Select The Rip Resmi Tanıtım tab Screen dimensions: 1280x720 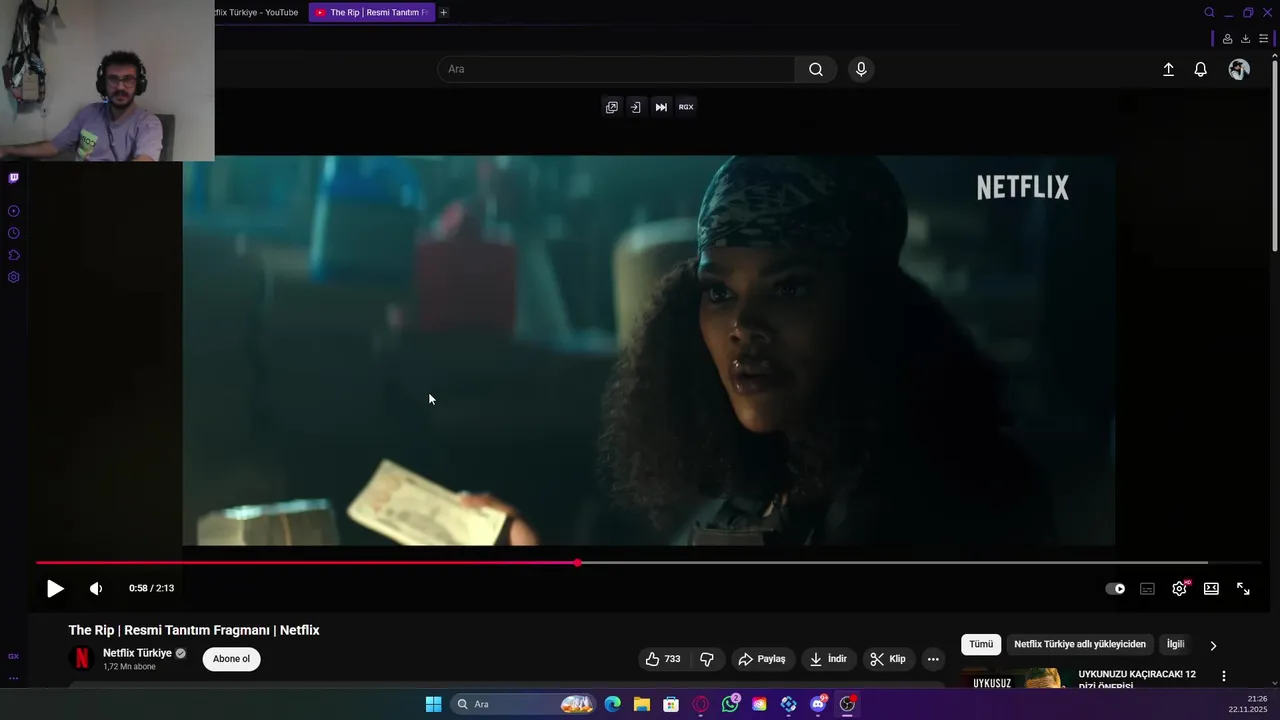372,12
